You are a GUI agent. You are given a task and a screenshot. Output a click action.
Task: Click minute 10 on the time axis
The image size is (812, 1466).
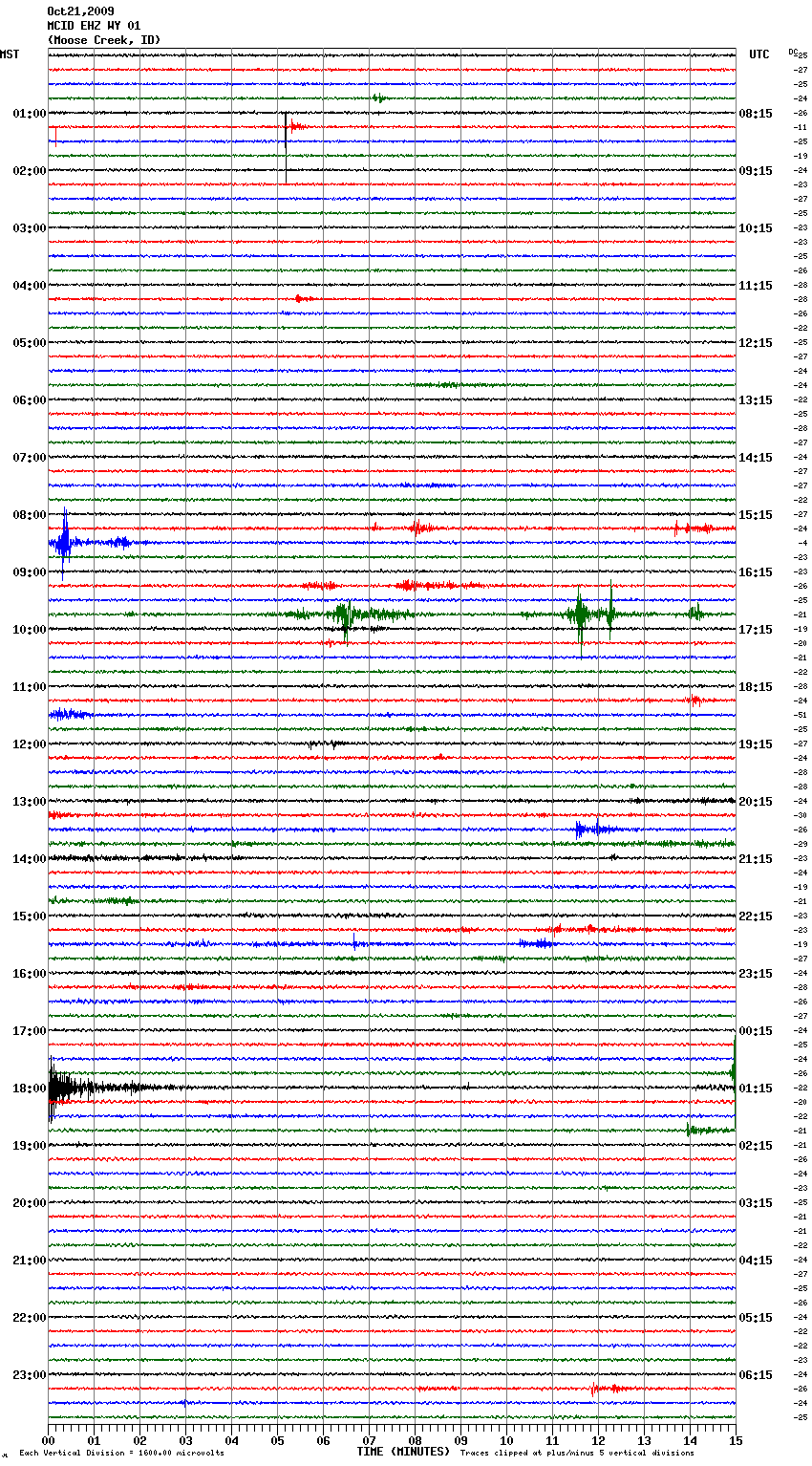[506, 1440]
